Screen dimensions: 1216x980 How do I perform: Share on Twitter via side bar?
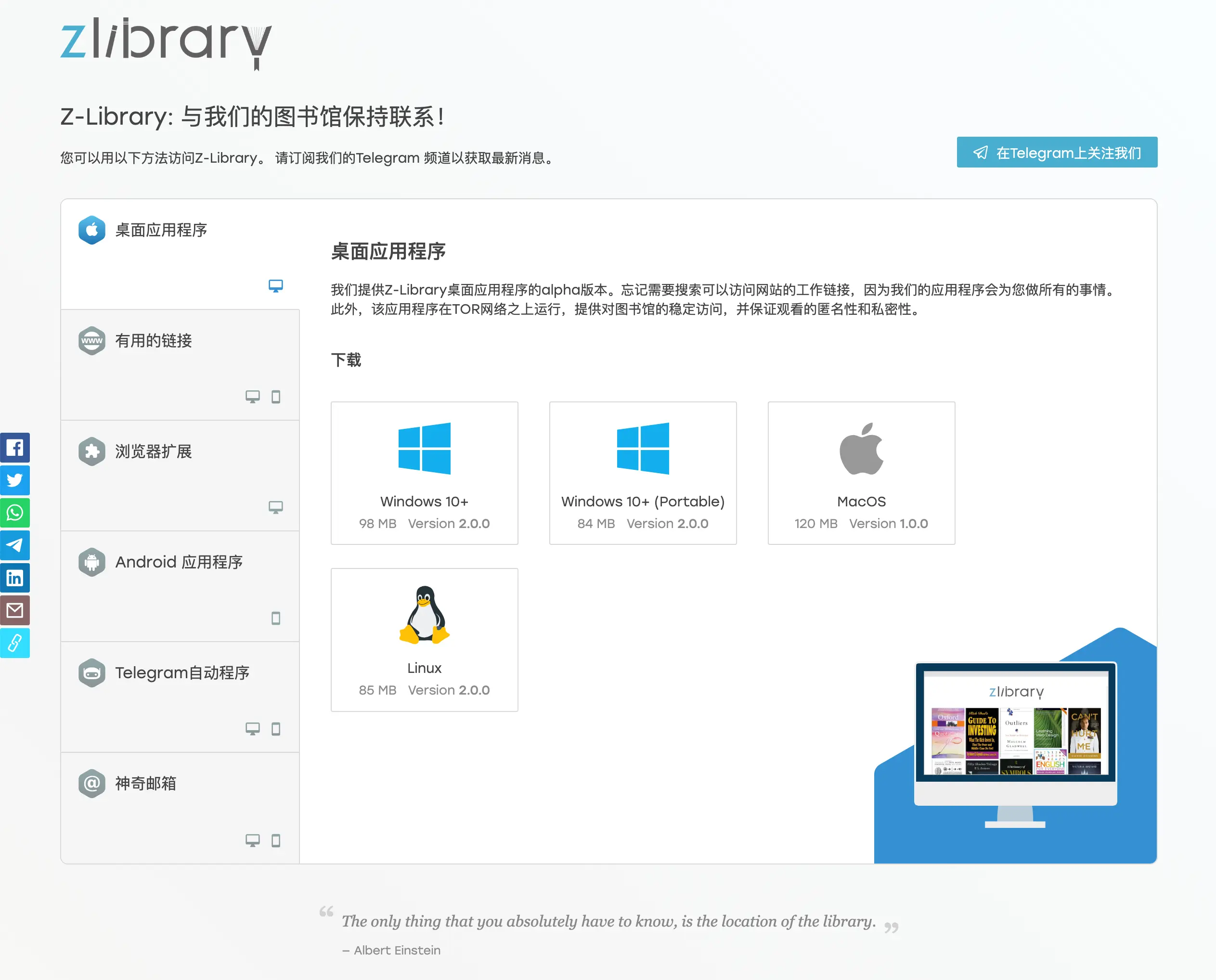click(14, 480)
